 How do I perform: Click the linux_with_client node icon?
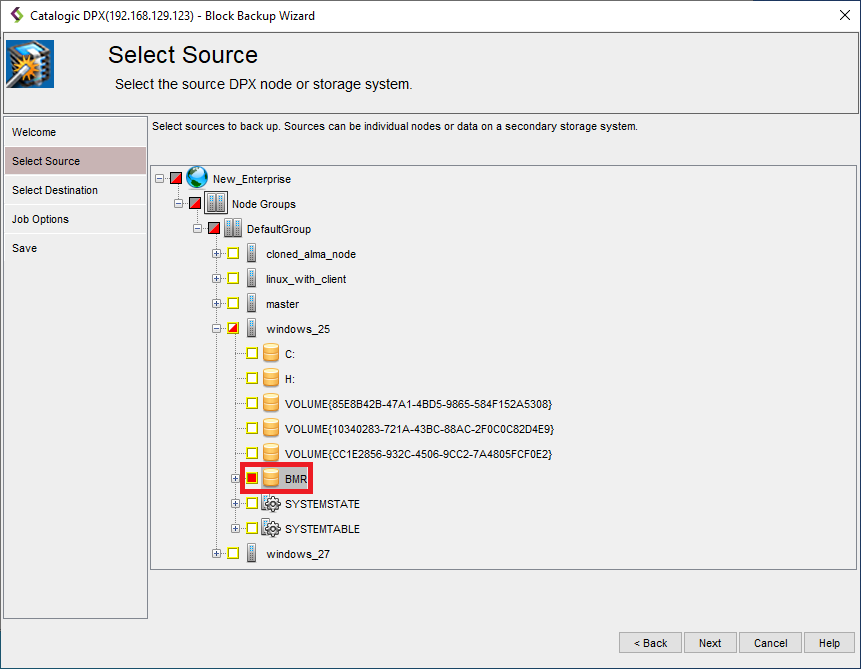(252, 279)
